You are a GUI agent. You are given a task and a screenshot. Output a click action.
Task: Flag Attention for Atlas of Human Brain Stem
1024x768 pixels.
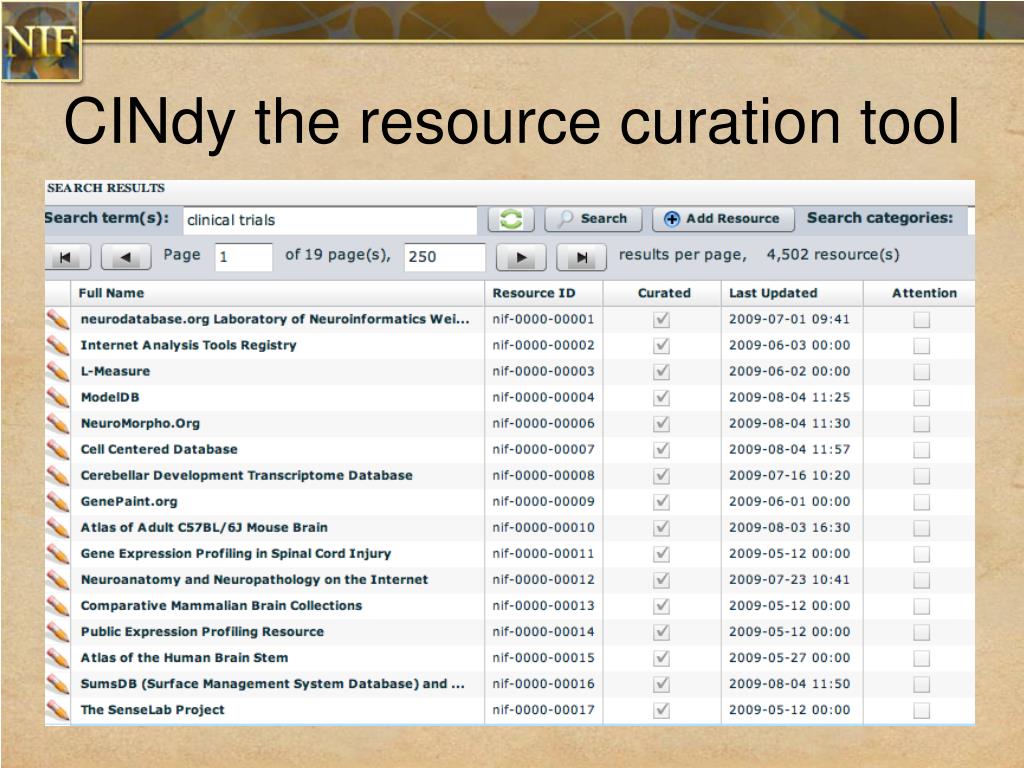pyautogui.click(x=921, y=658)
